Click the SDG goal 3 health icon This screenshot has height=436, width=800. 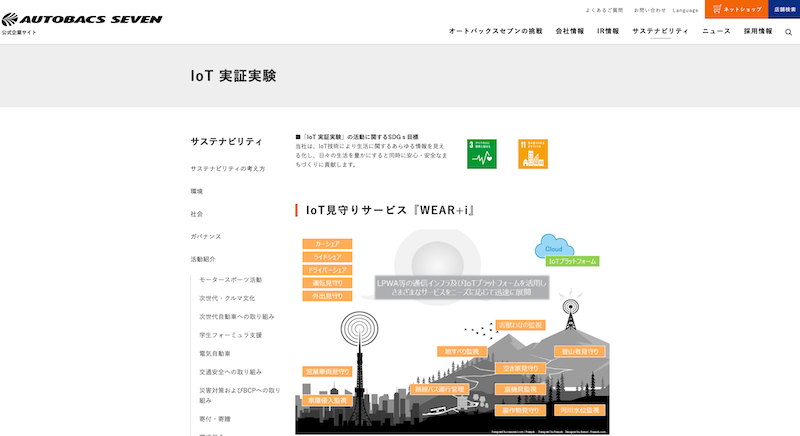482,154
